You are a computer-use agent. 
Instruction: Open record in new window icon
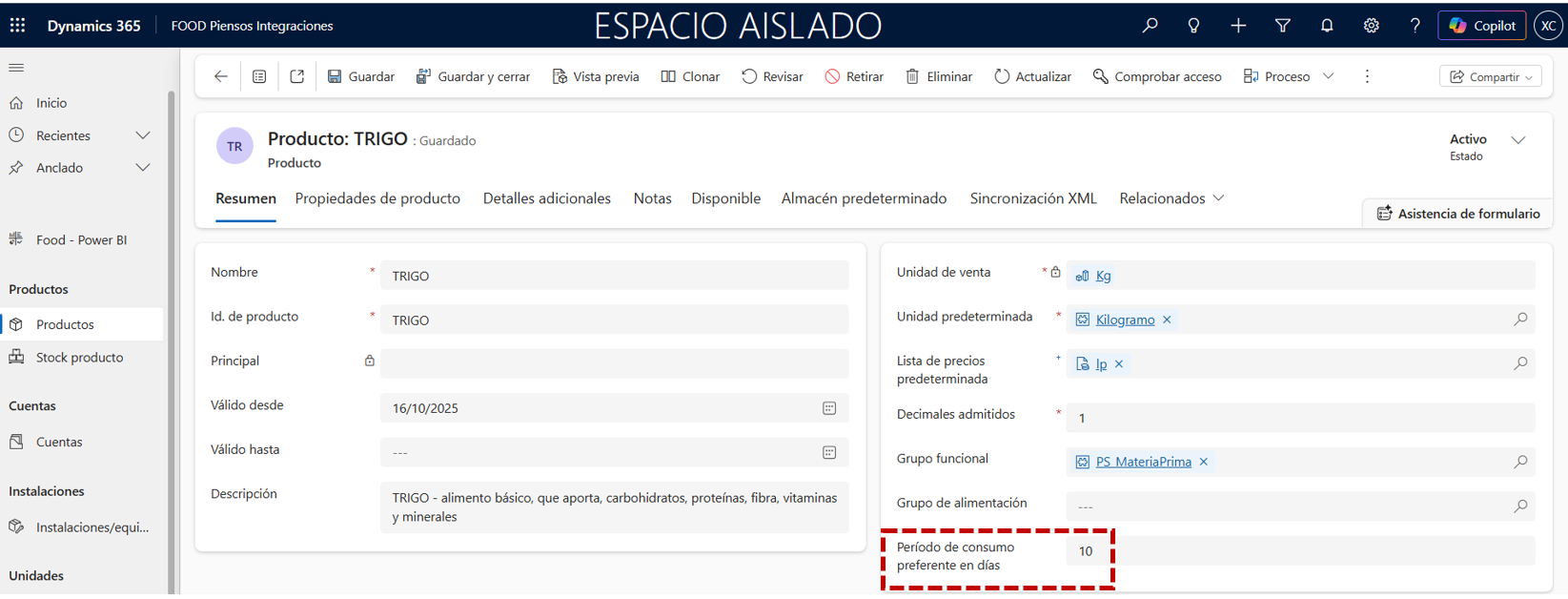(297, 76)
